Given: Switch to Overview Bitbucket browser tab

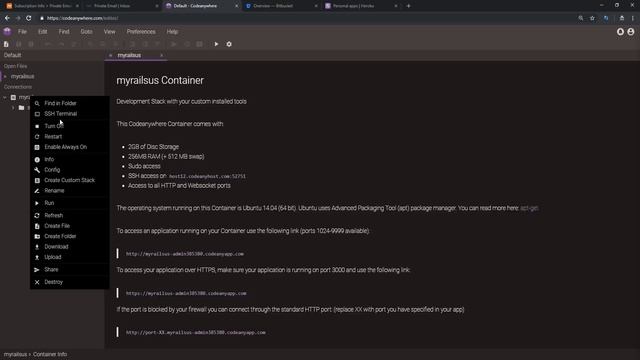Looking at the screenshot, I should pos(281,6).
